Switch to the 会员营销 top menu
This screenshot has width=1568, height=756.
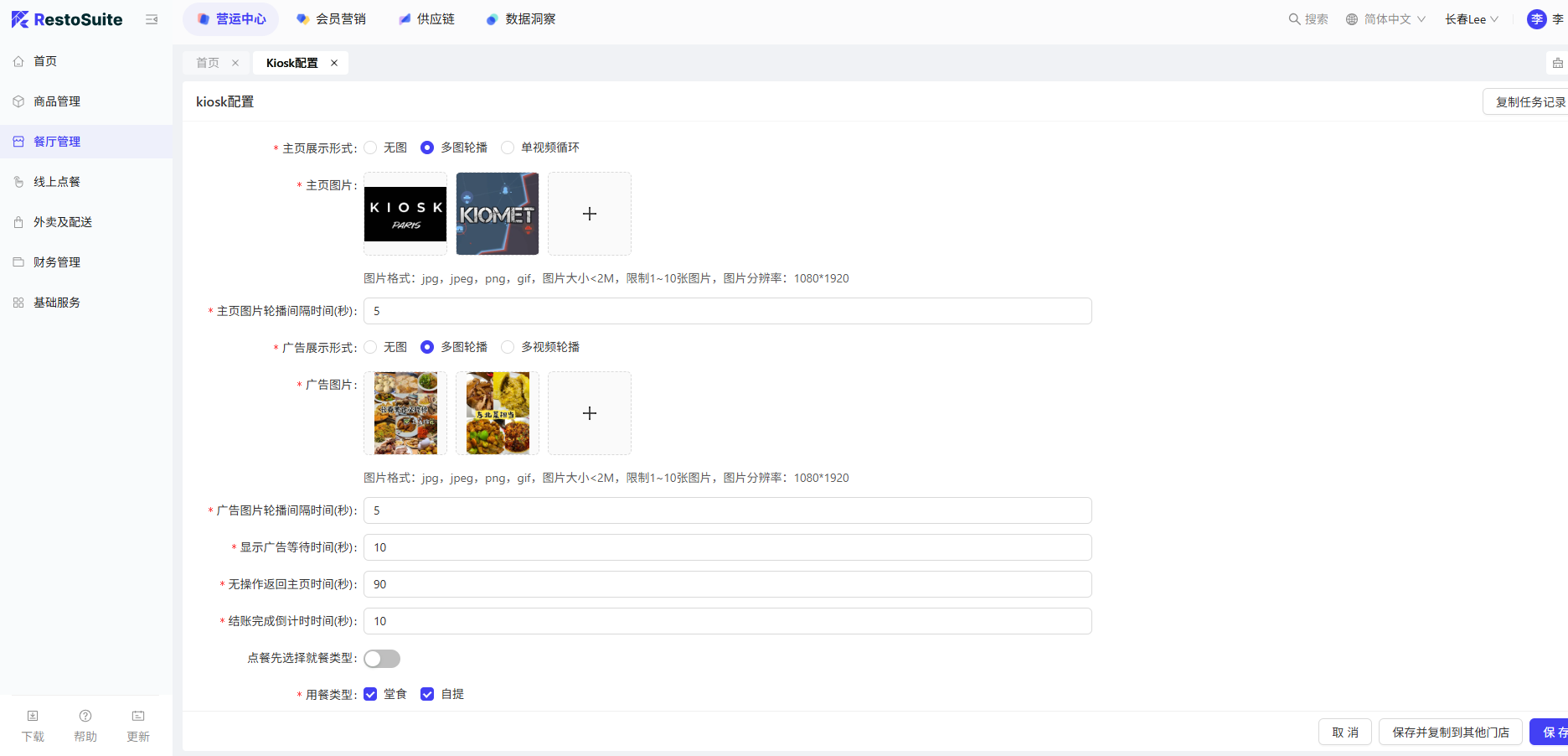click(x=332, y=19)
